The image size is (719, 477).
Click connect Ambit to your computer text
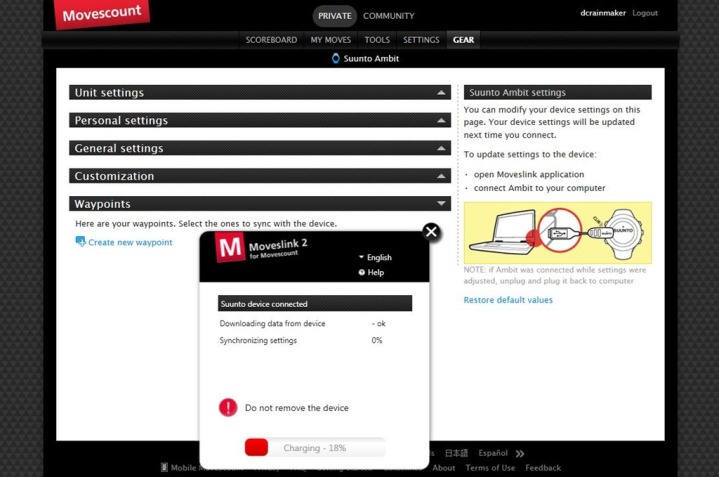pos(539,188)
